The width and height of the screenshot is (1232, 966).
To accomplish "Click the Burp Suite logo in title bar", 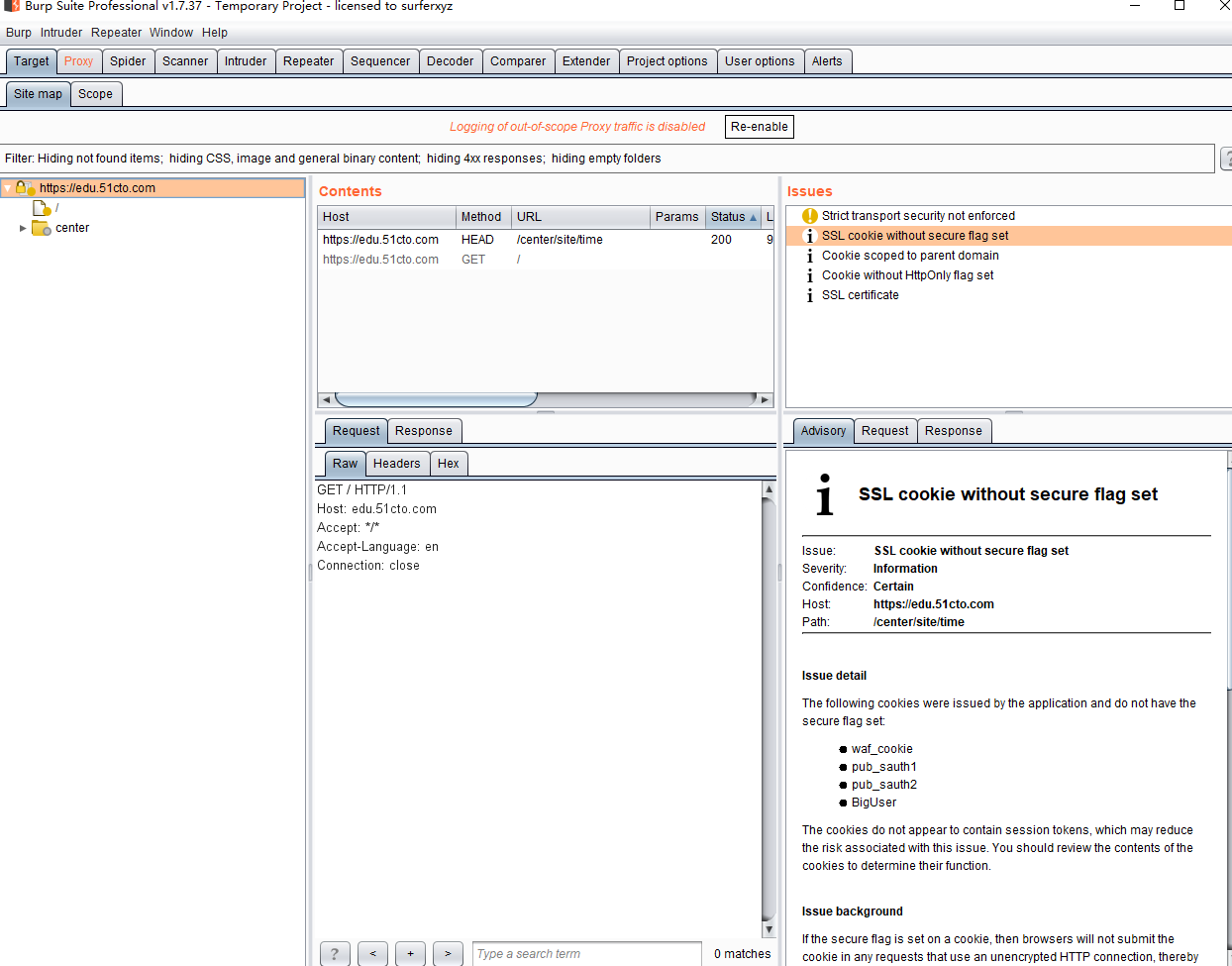I will coord(12,5).
